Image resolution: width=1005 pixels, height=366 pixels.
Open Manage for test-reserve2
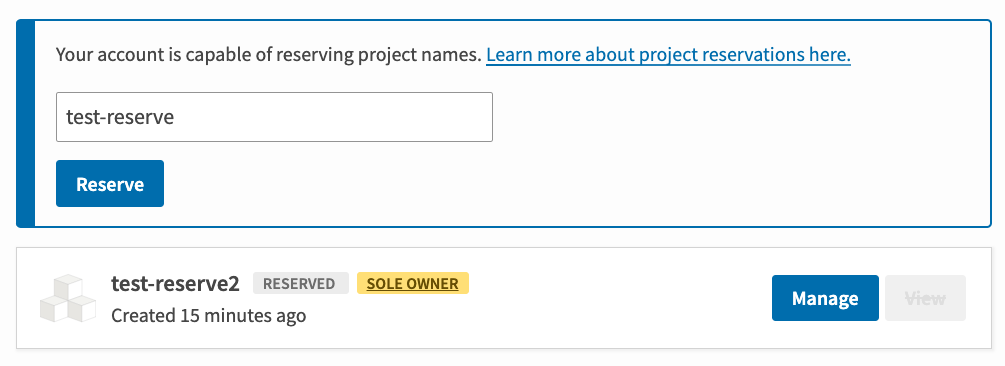pyautogui.click(x=825, y=298)
